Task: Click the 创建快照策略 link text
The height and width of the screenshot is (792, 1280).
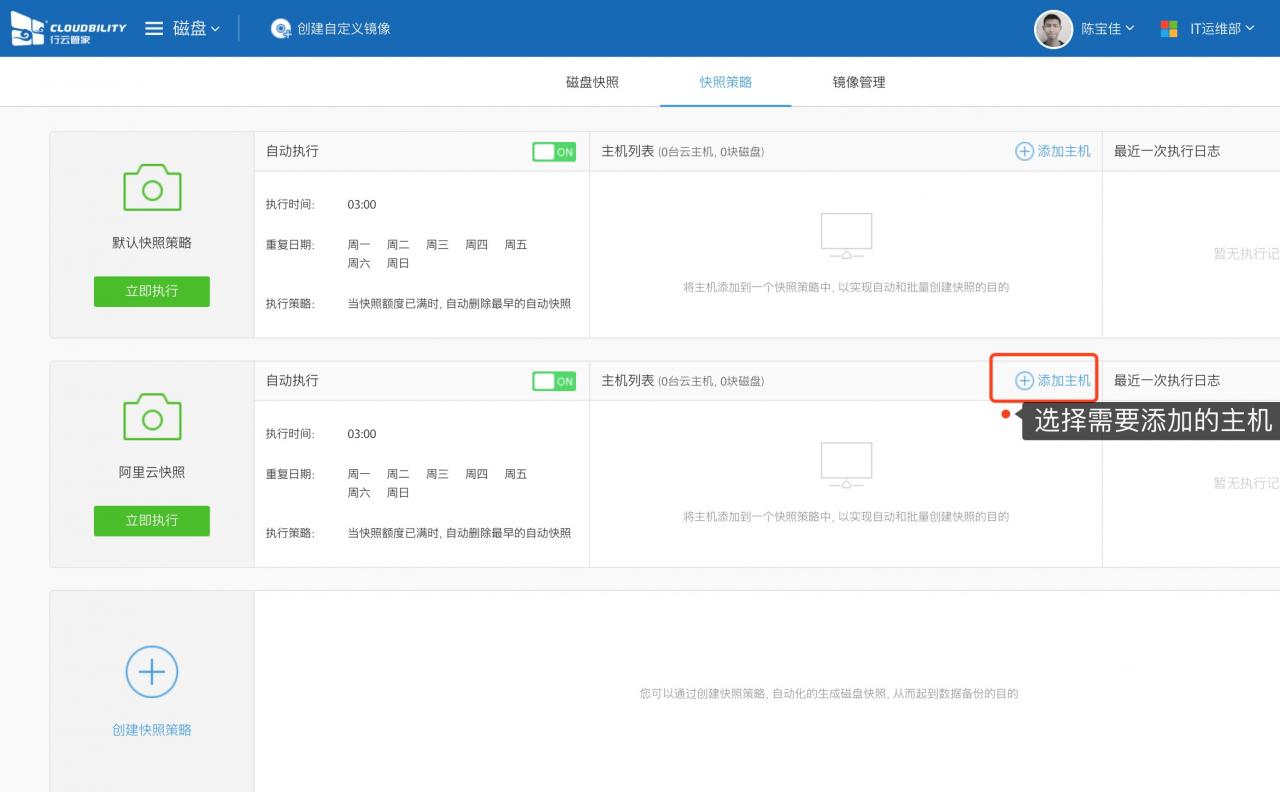Action: (x=152, y=730)
